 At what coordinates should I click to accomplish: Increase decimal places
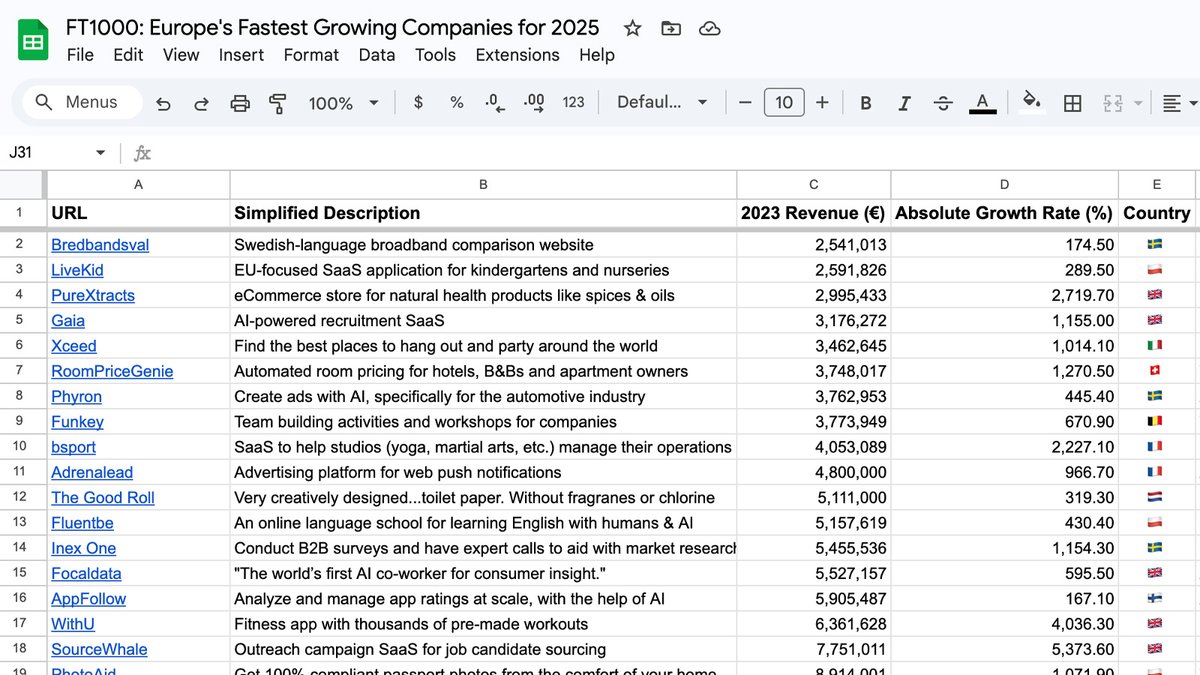[531, 102]
